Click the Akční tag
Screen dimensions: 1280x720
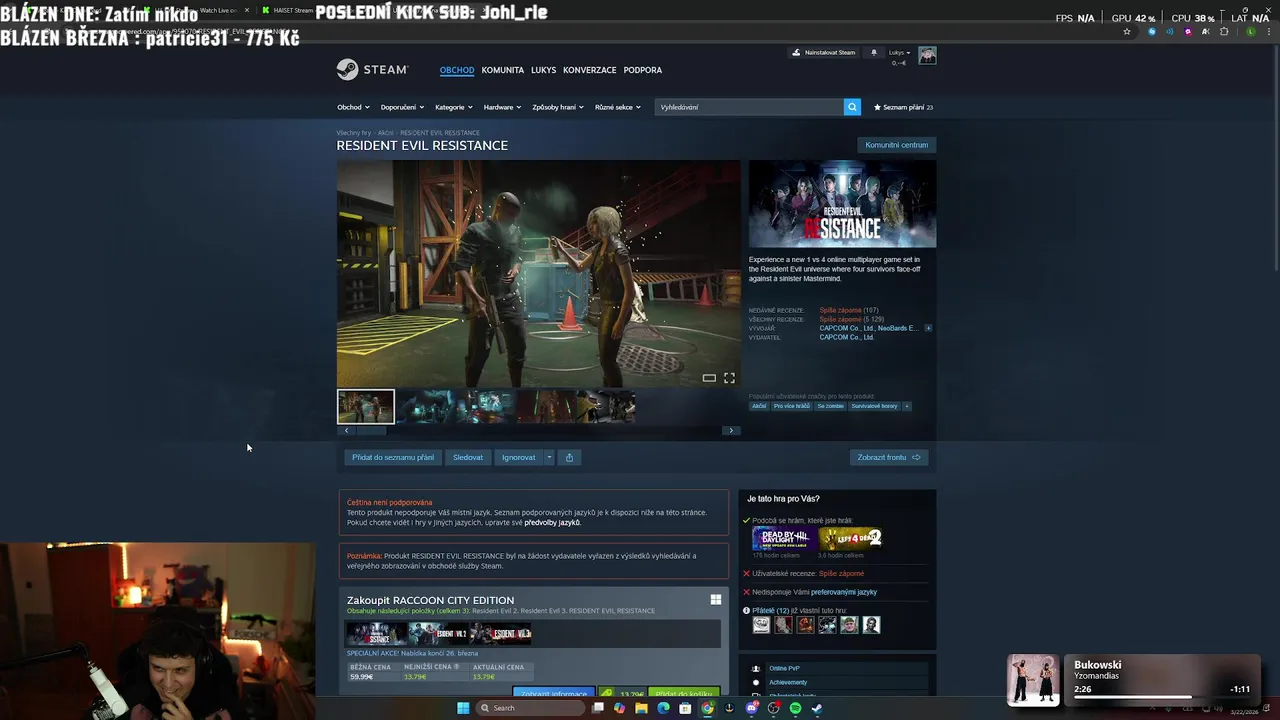click(759, 406)
